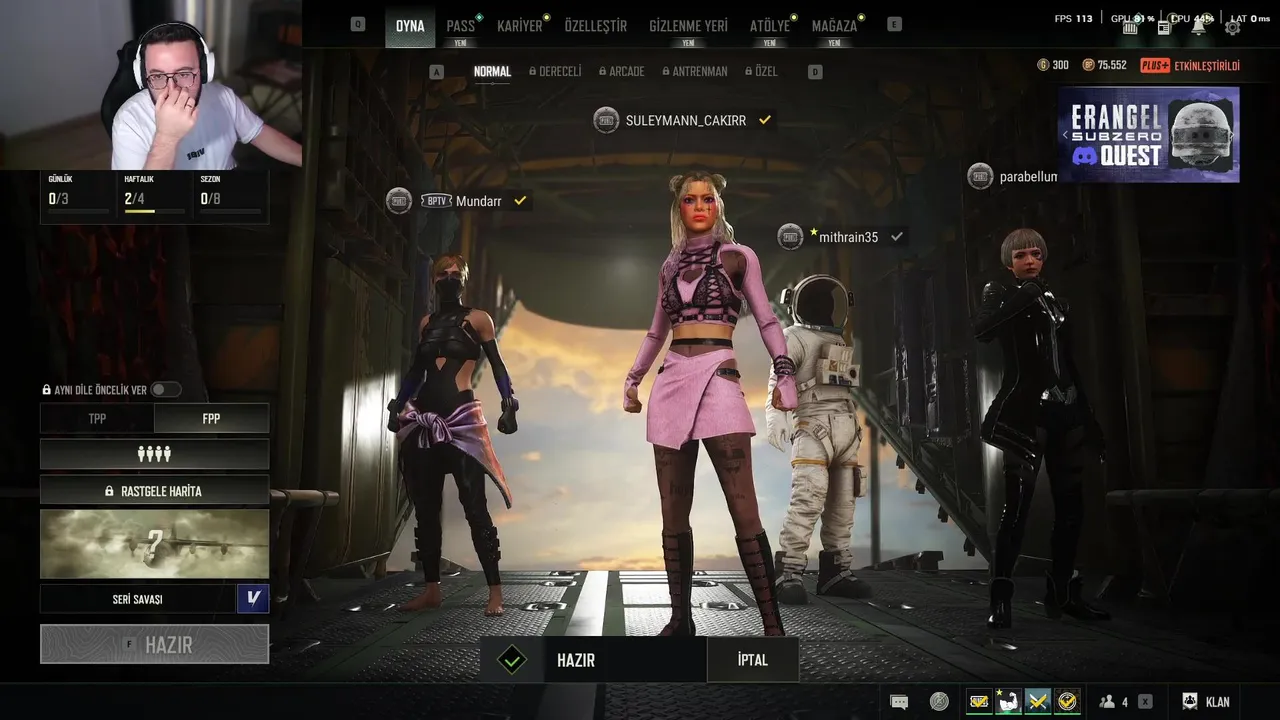Select the ÖZEL match mode

tap(761, 72)
